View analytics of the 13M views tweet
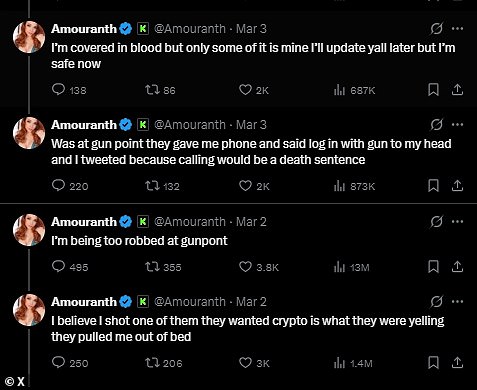The height and width of the screenshot is (390, 477). tap(339, 267)
